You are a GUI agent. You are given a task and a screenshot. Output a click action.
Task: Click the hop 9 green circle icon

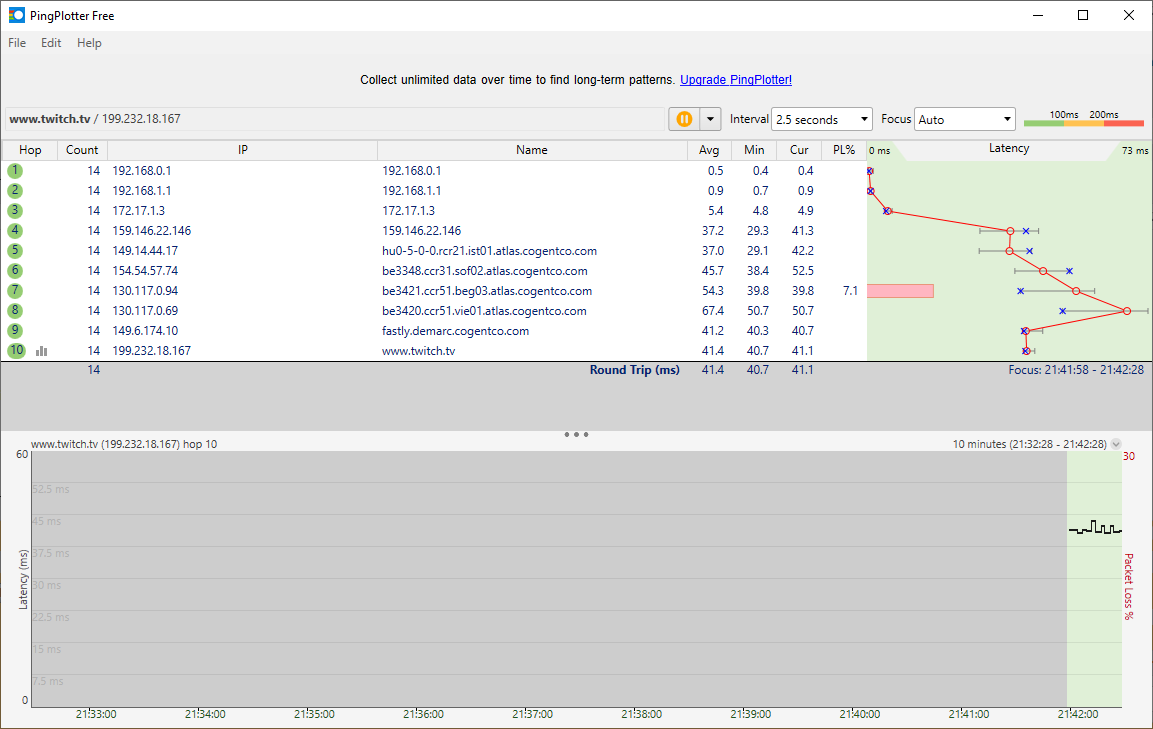click(15, 330)
